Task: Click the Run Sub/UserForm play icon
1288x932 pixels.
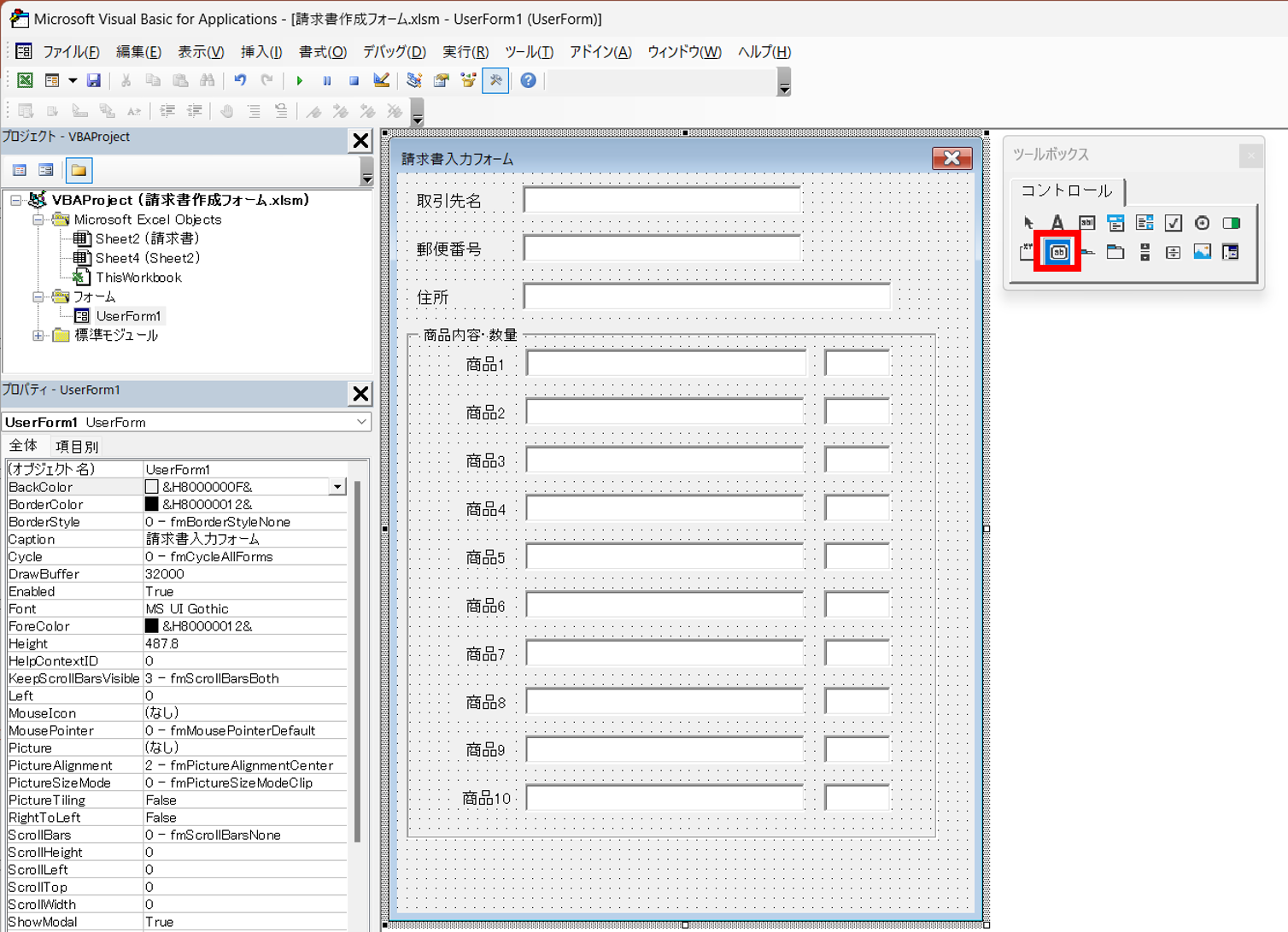Action: tap(300, 80)
